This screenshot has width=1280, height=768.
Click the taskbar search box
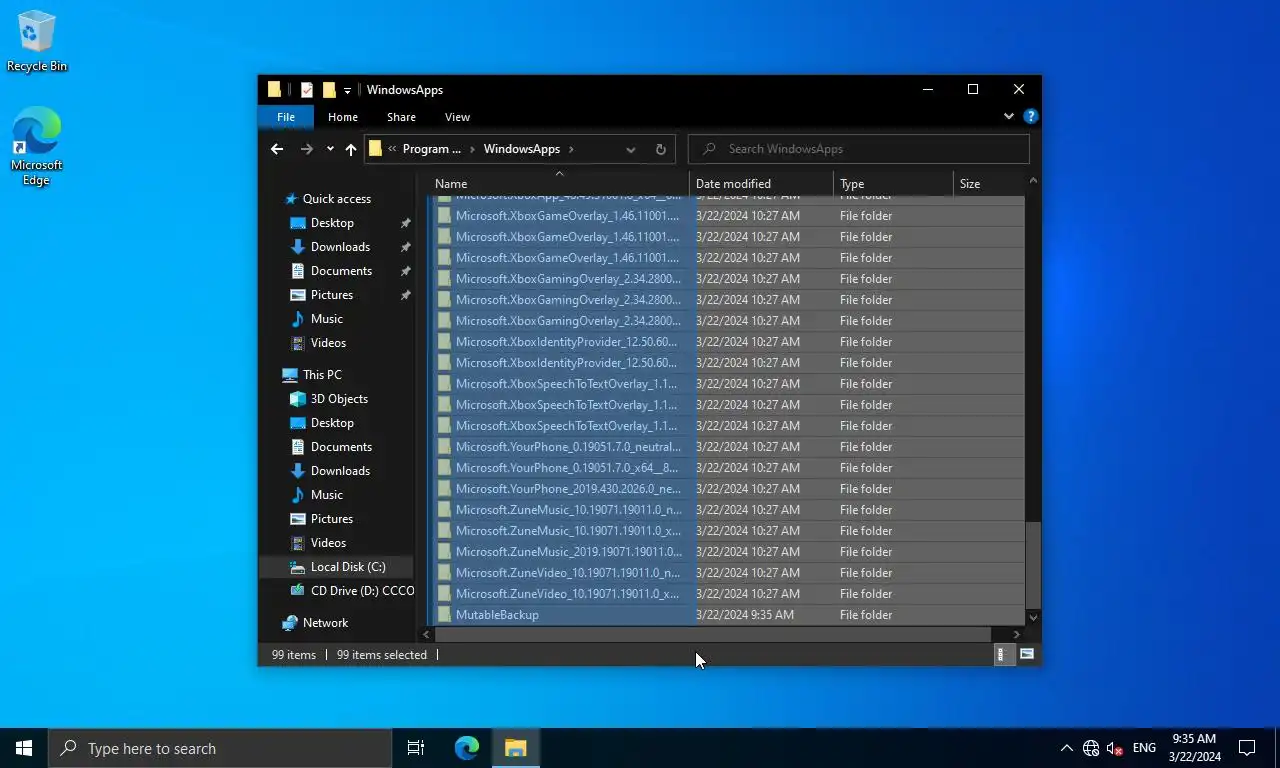click(x=220, y=748)
